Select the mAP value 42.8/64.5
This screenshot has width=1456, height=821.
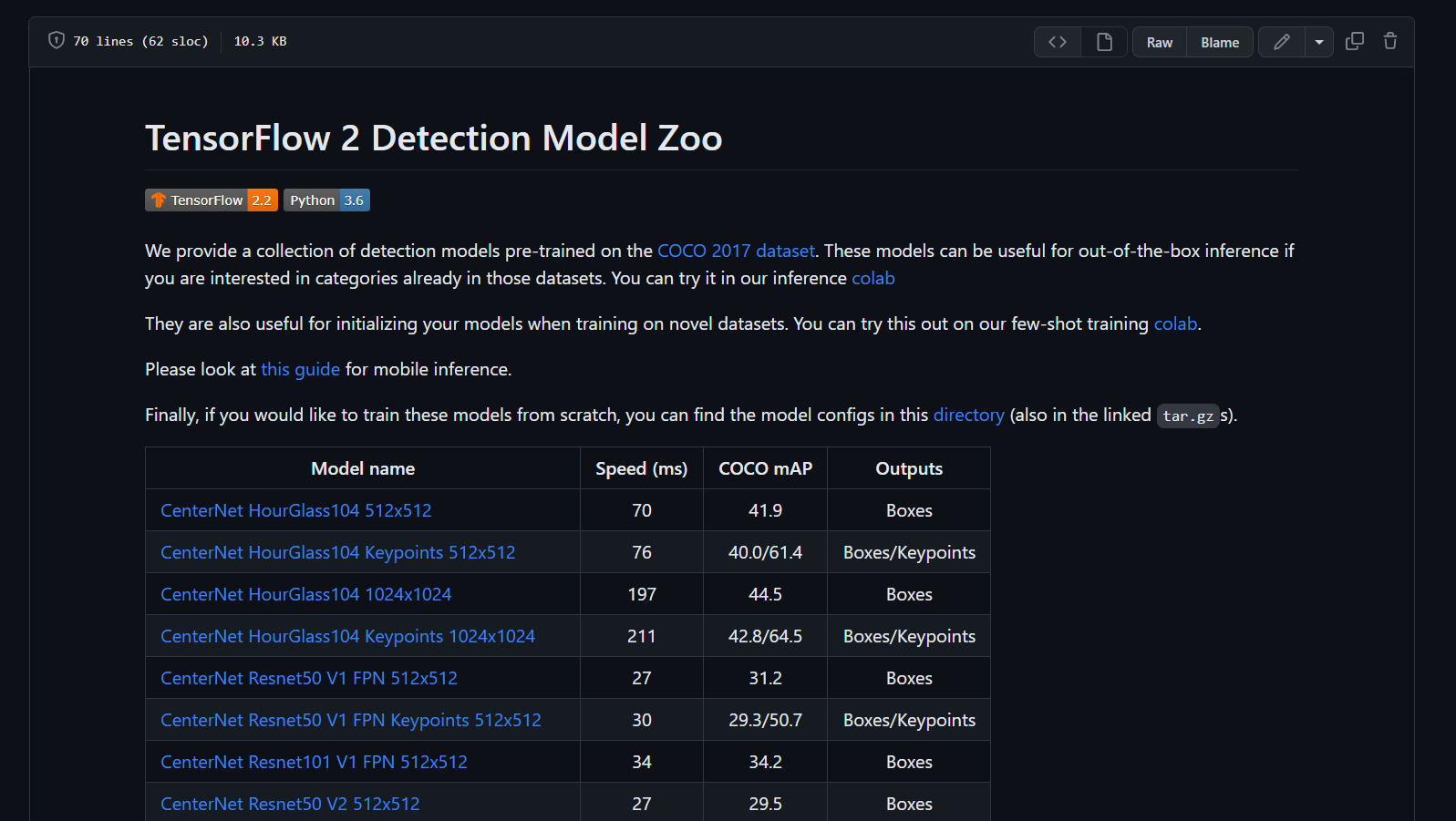click(765, 636)
